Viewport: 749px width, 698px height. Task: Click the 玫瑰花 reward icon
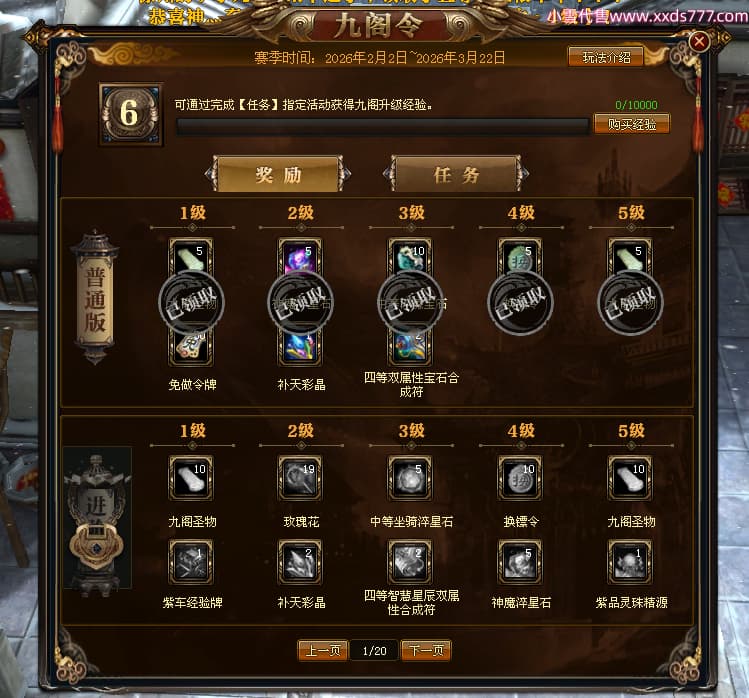pos(300,478)
